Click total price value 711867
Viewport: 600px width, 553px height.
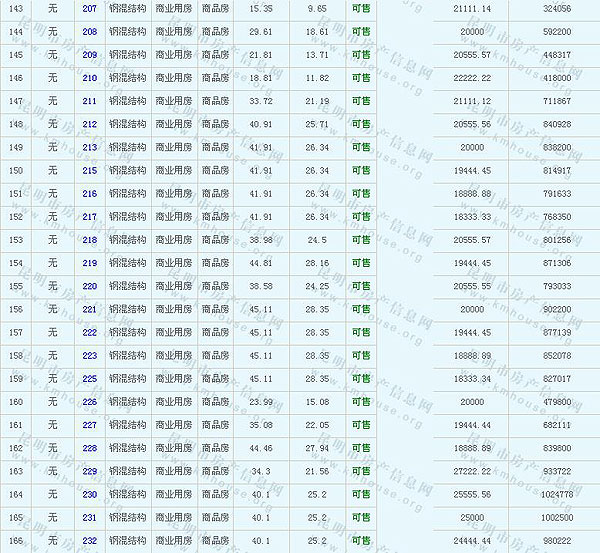553,101
